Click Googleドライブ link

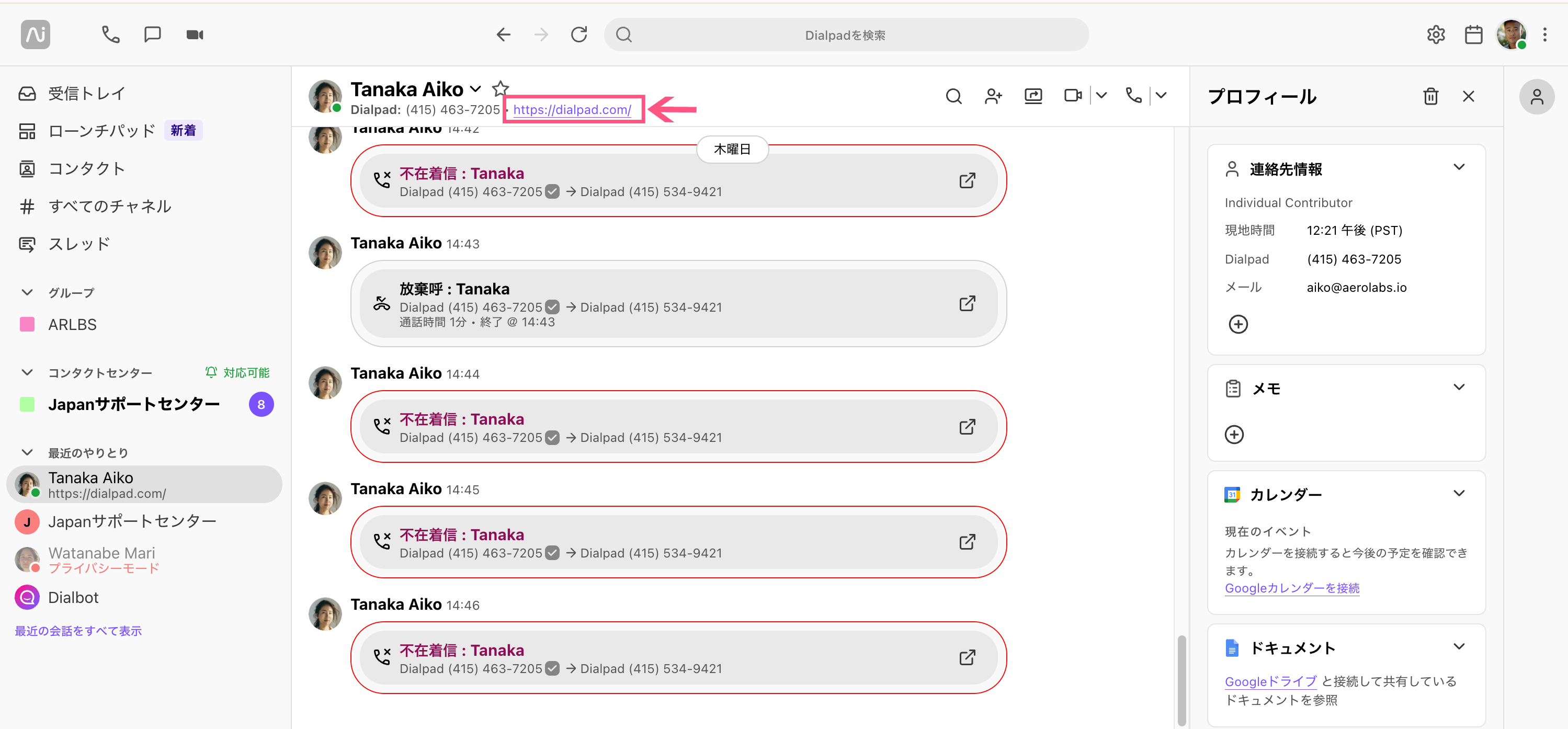(x=1270, y=681)
